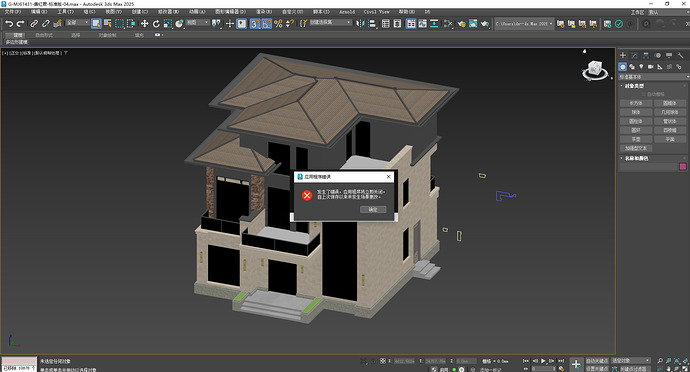The image size is (690, 372).
Task: Click the pink object color swatch
Action: point(683,166)
